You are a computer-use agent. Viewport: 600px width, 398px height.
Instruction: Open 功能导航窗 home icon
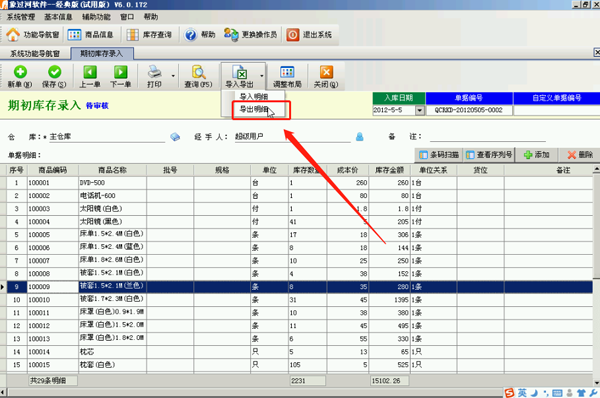point(13,34)
